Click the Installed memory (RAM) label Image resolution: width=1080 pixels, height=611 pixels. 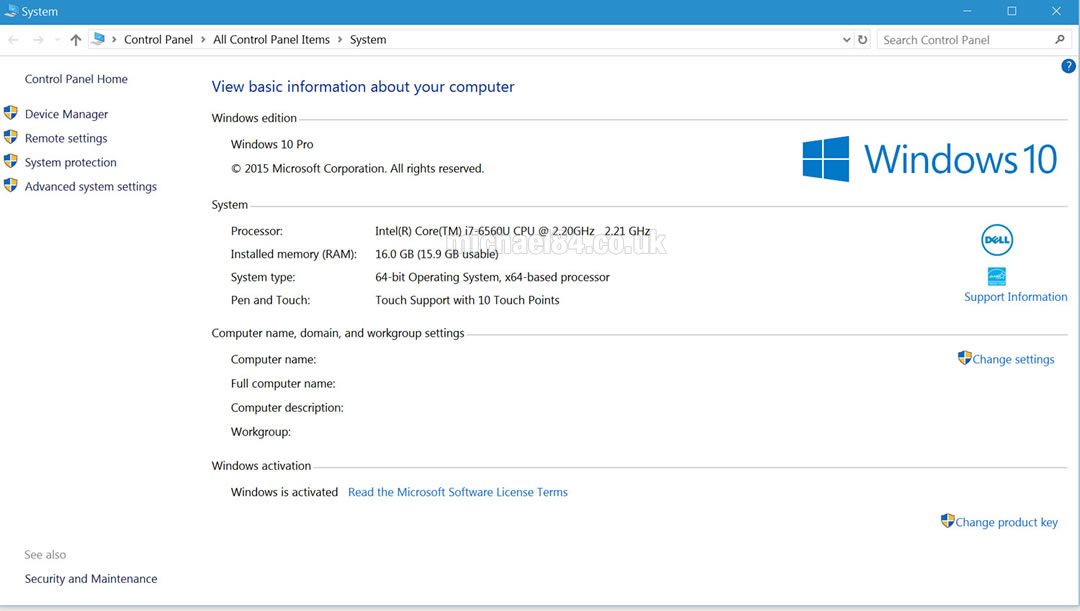294,254
